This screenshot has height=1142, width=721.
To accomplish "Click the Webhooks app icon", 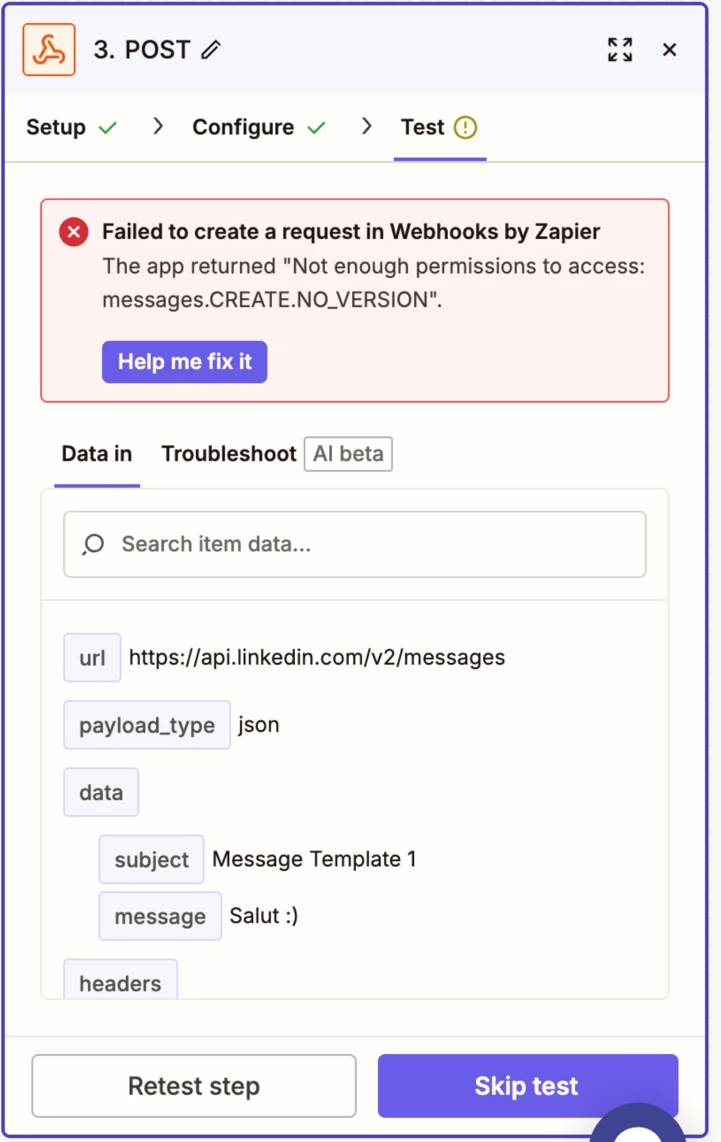I will click(49, 49).
